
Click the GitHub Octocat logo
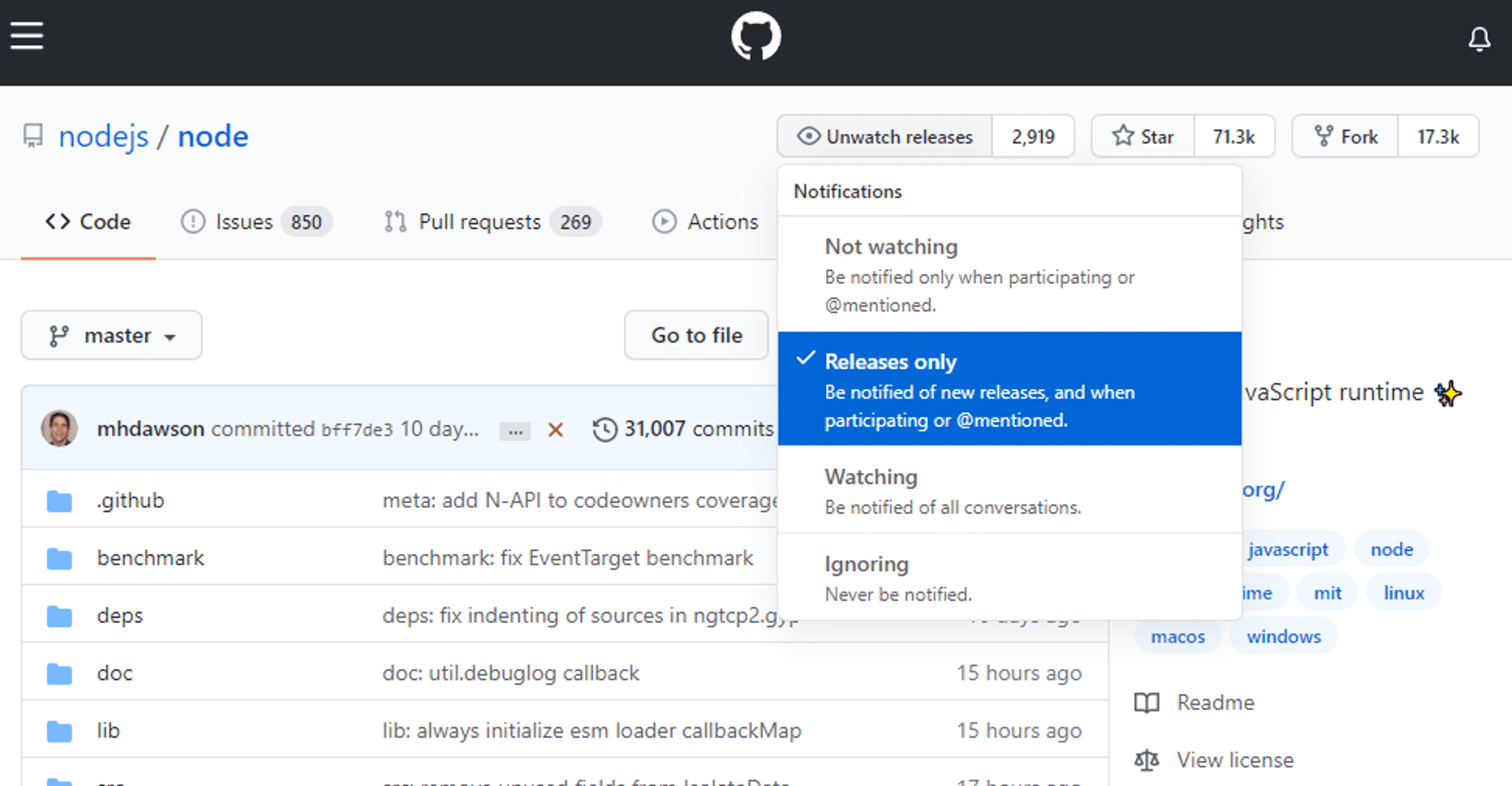point(755,35)
